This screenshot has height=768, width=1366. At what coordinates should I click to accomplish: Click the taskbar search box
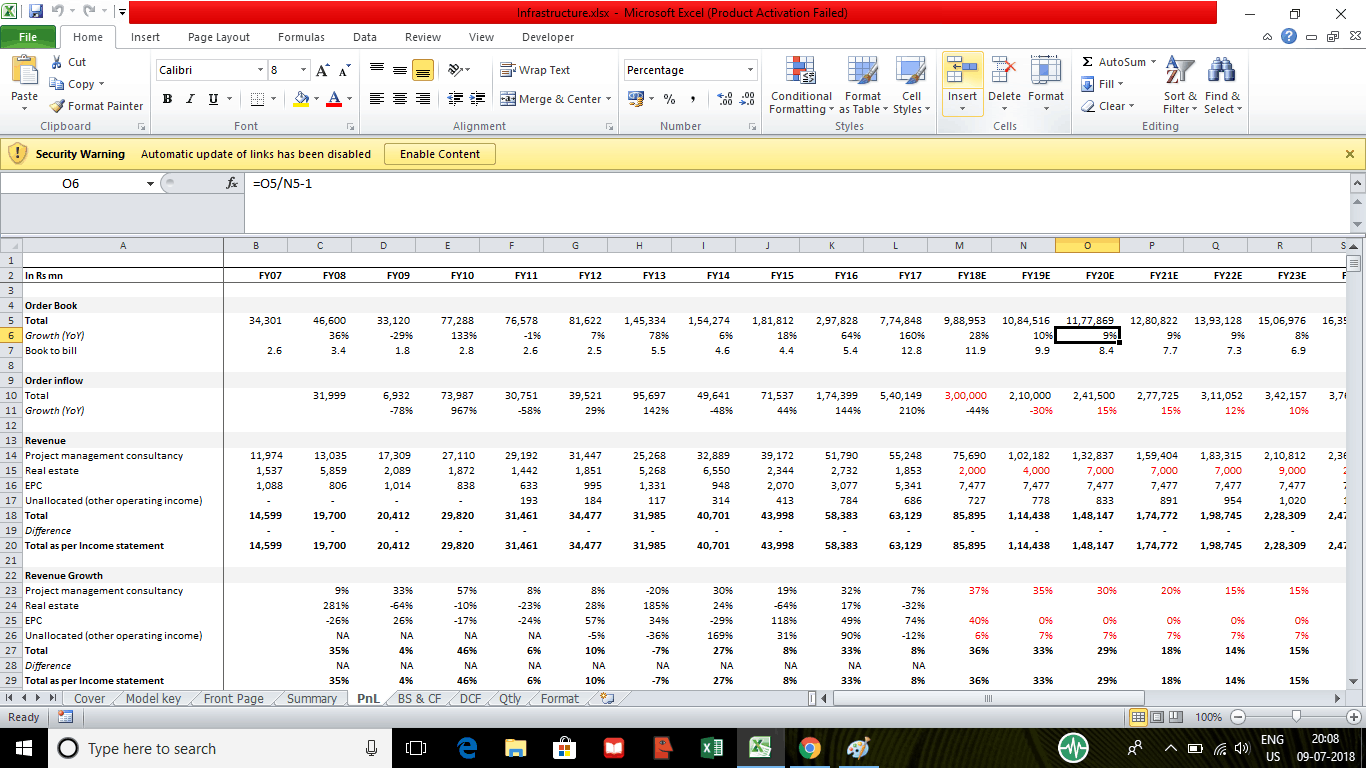tap(220, 748)
